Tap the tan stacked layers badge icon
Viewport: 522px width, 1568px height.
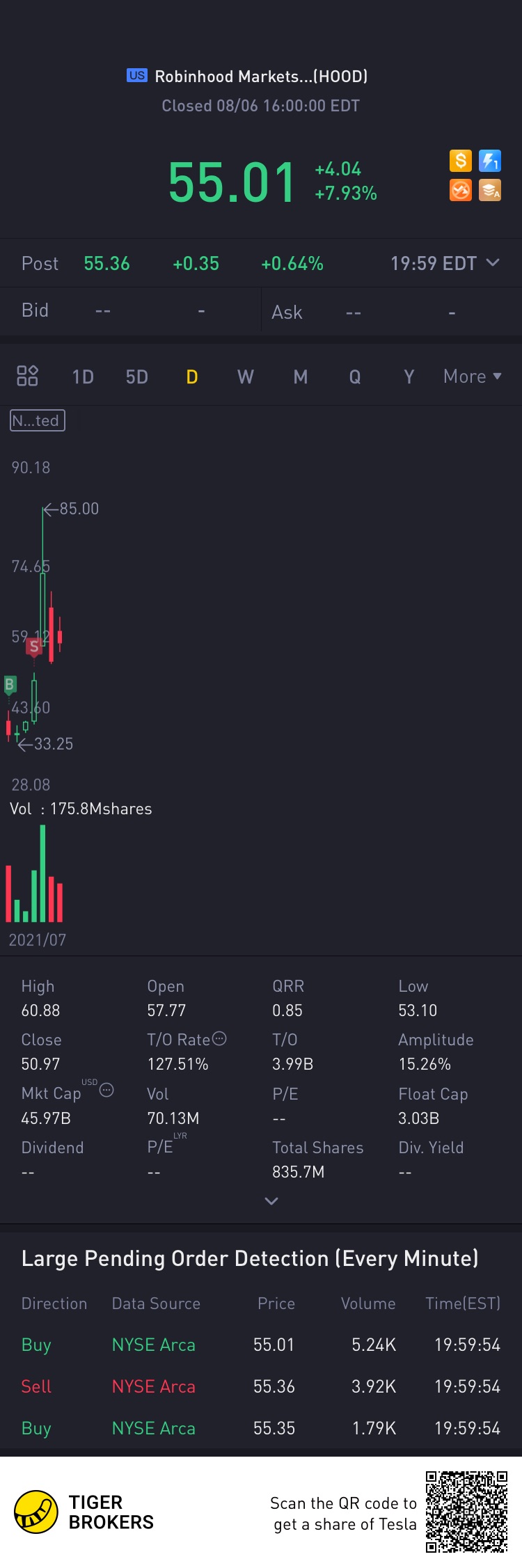pos(490,190)
